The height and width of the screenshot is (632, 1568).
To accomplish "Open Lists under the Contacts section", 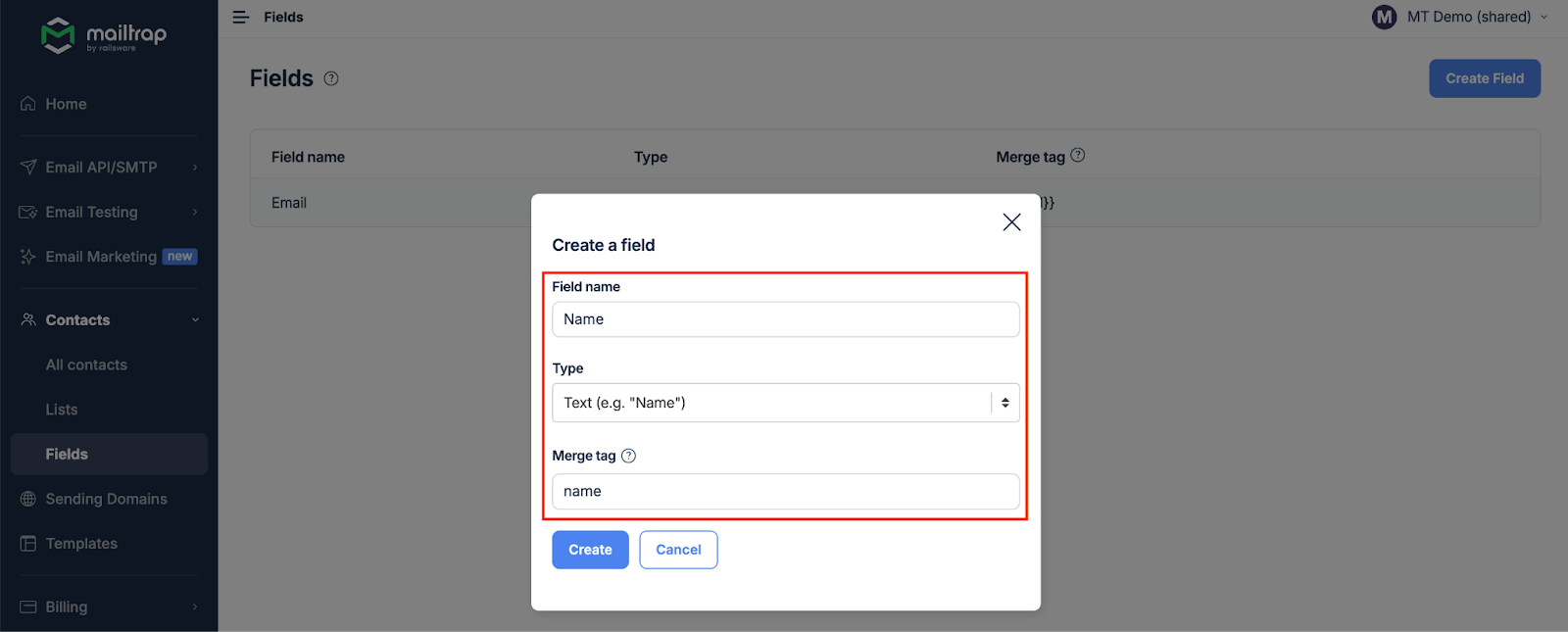I will (61, 409).
